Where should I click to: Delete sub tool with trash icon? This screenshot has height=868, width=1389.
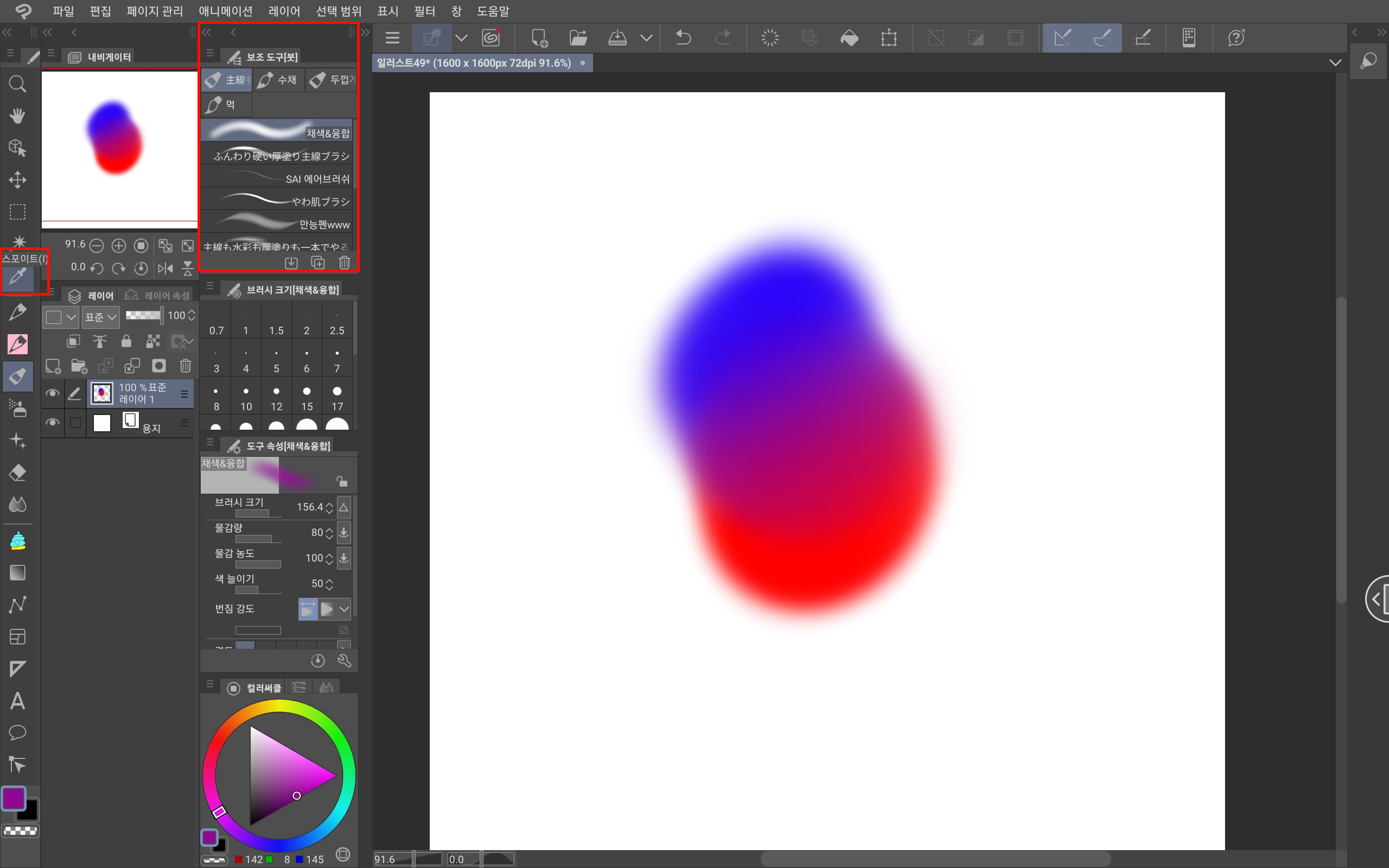point(345,263)
